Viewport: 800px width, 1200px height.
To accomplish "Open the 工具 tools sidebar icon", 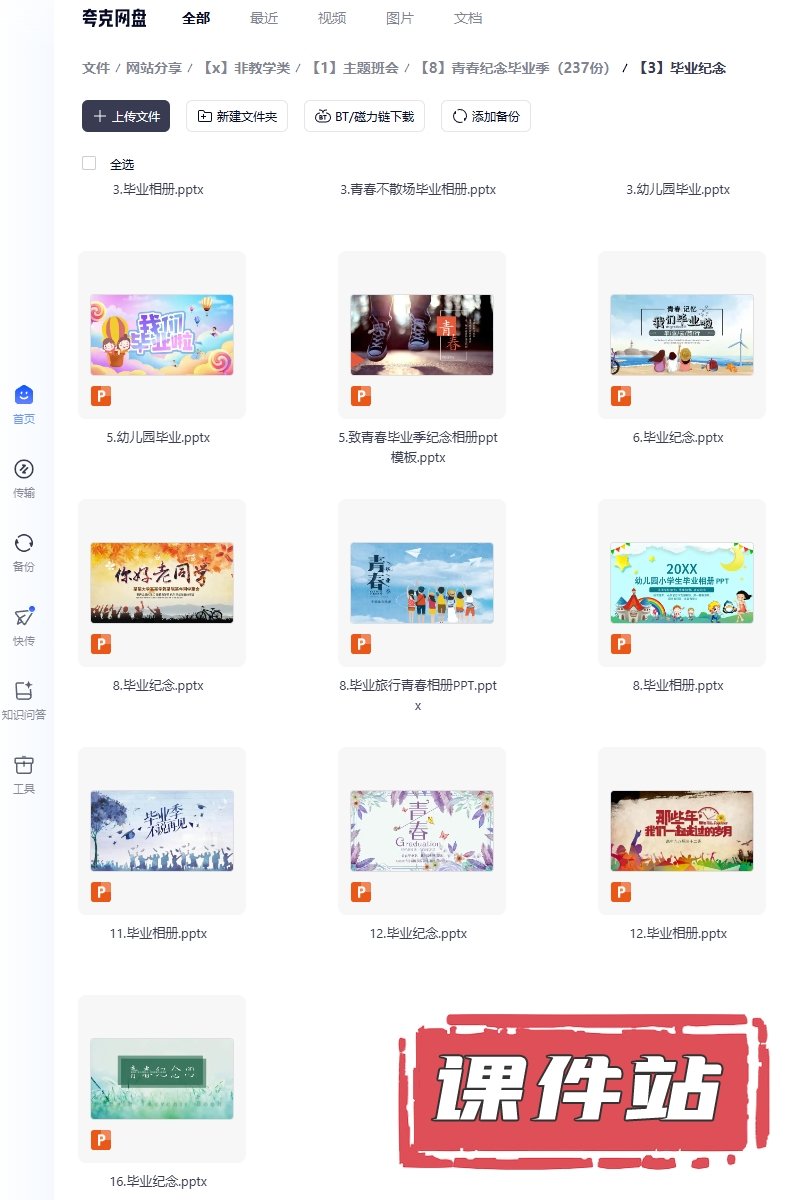I will [24, 766].
